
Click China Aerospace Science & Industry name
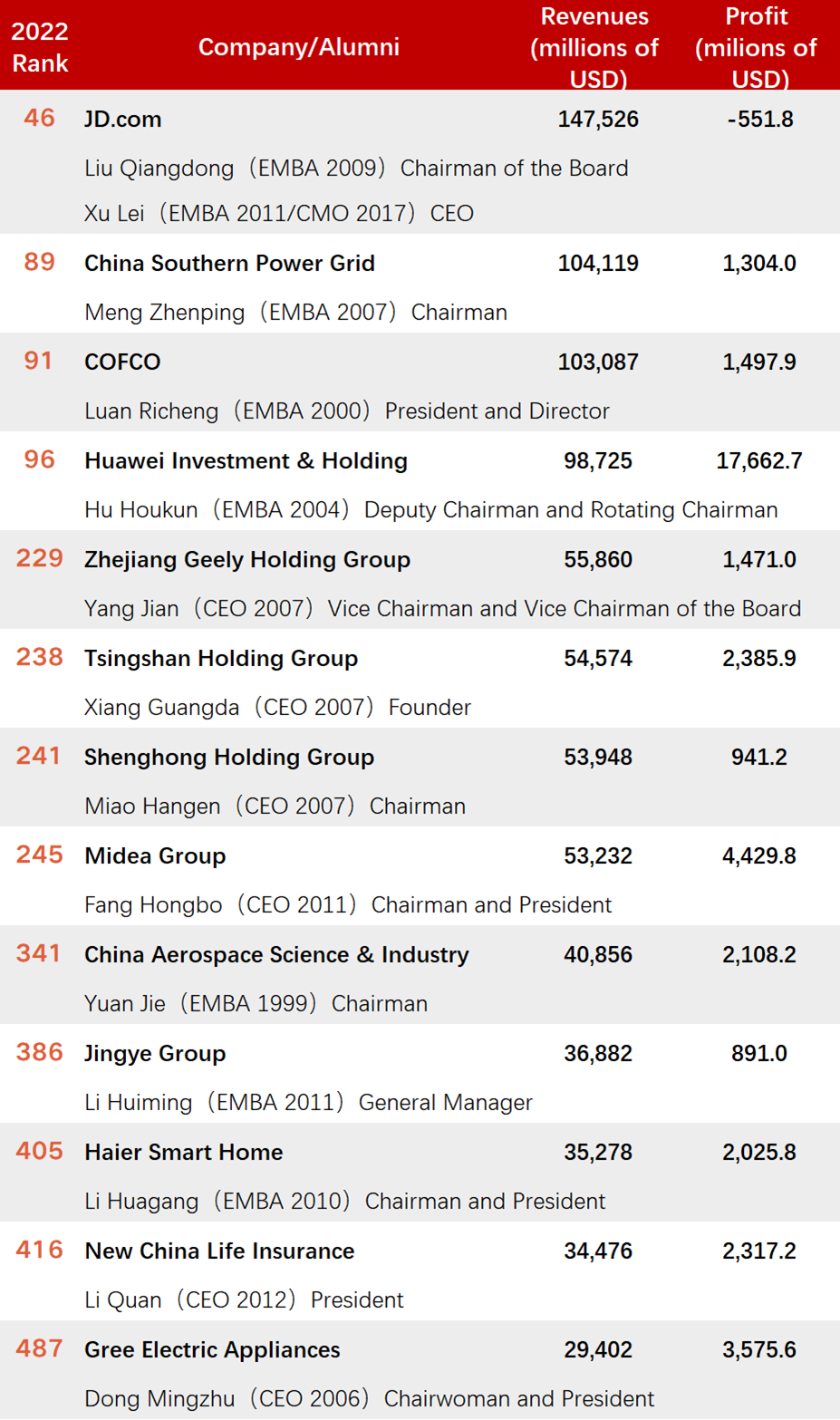click(276, 955)
